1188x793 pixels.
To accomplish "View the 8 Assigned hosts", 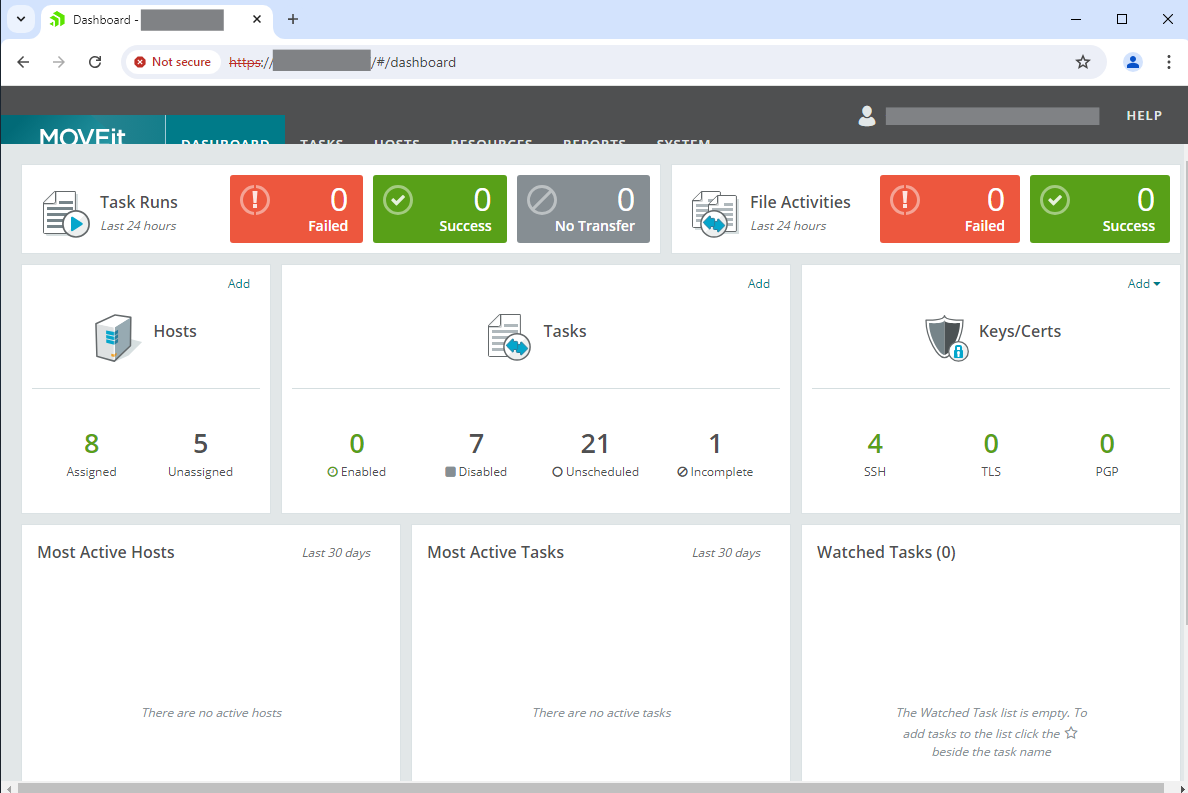I will (x=92, y=454).
